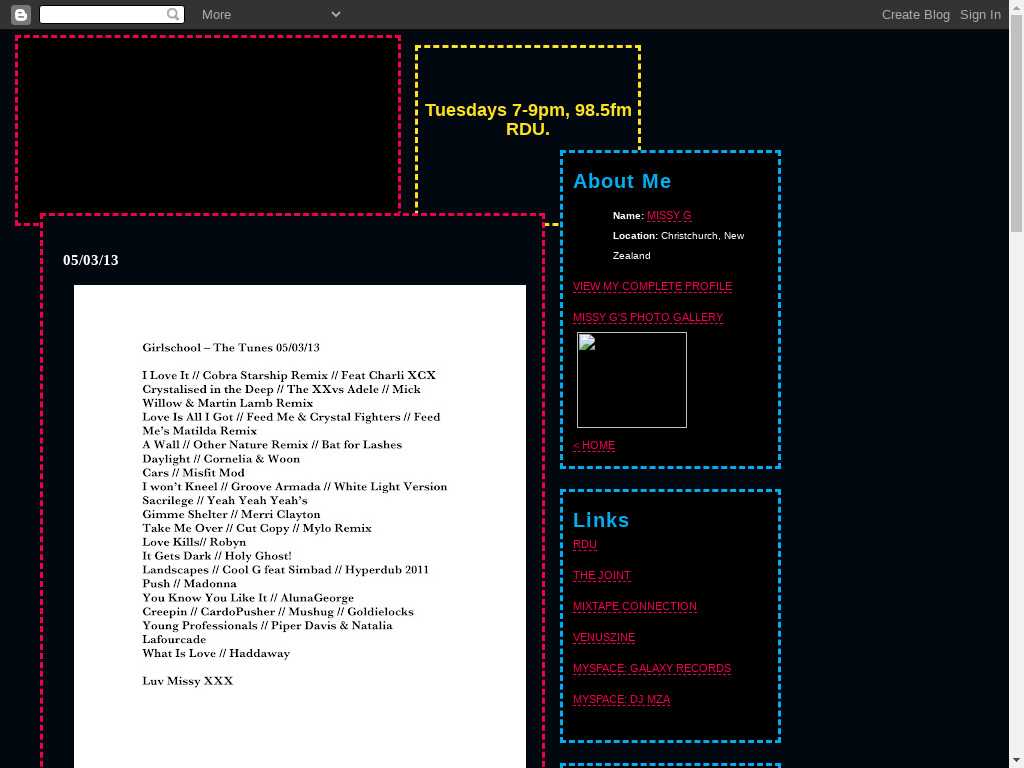Click the broken gallery image thumbnail

click(632, 380)
